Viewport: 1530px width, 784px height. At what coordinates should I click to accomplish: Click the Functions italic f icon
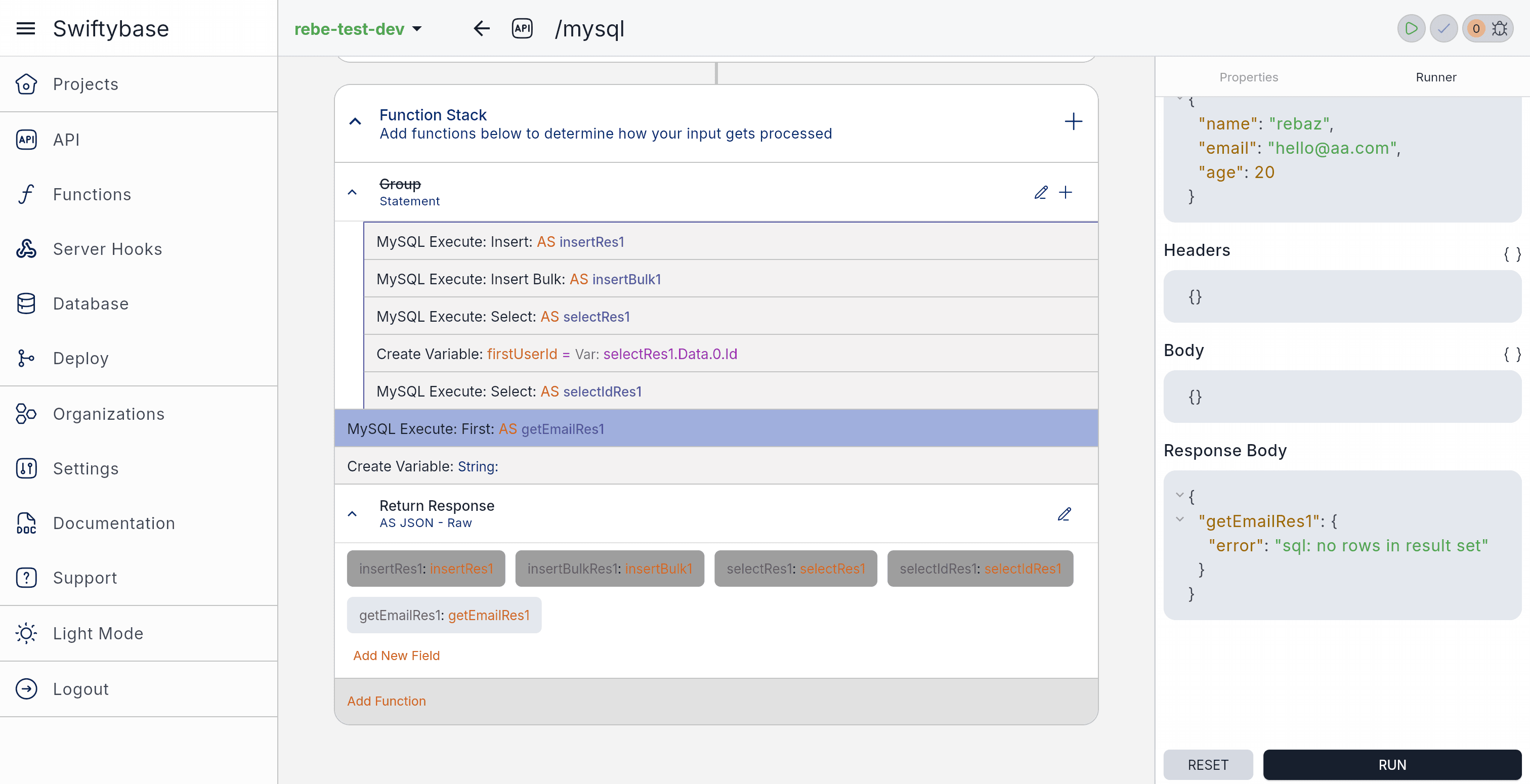coord(26,194)
